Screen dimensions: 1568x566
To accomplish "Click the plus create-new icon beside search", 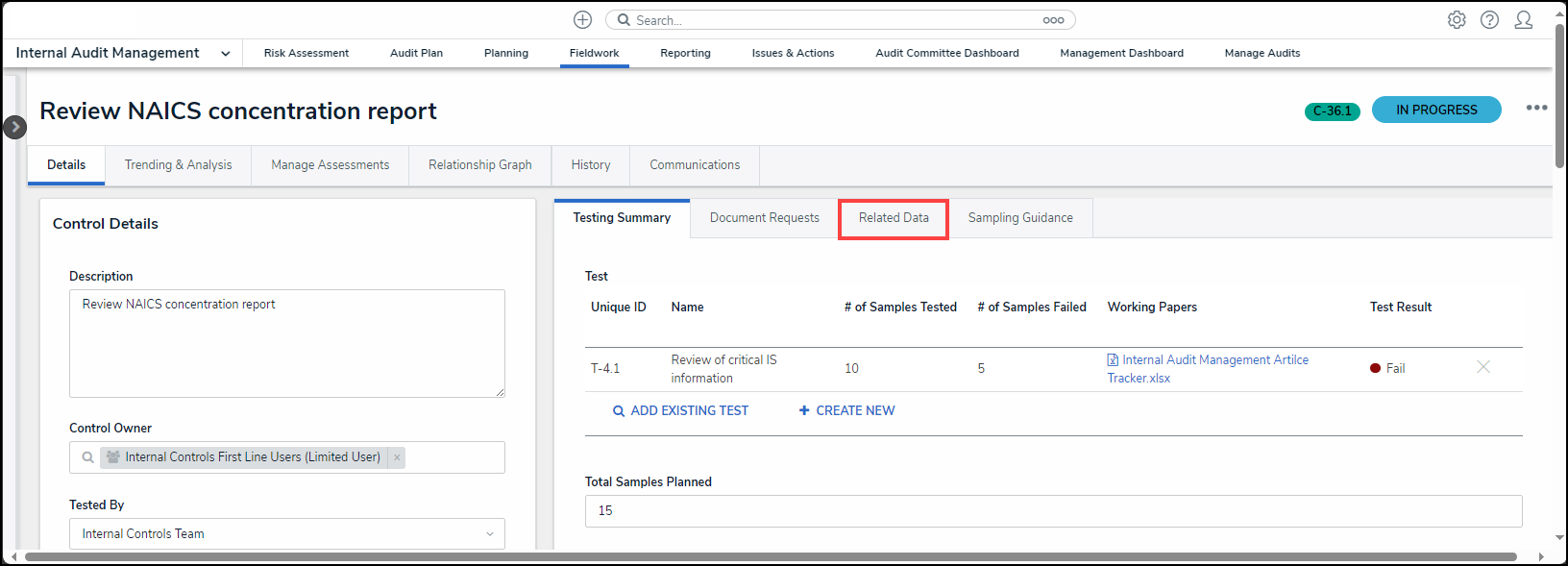I will 582,20.
